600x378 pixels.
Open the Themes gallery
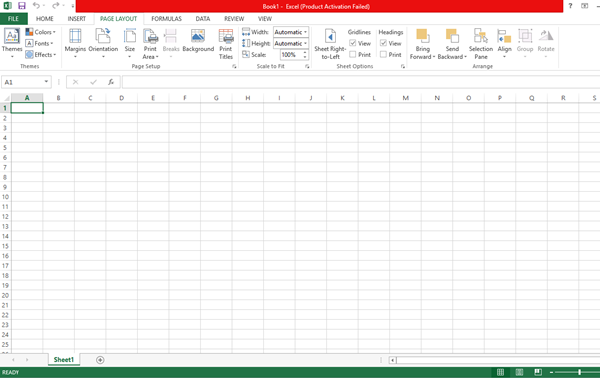click(x=12, y=43)
